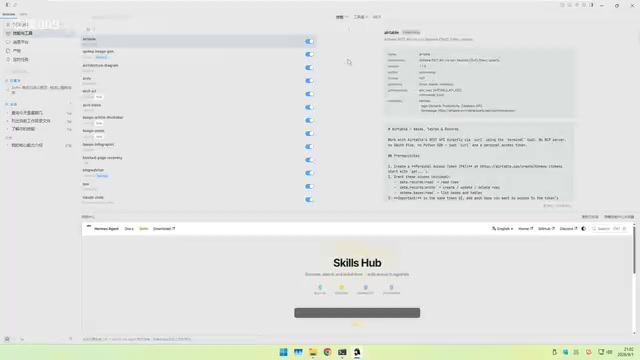Open the Docs link in webpage navbar
This screenshot has height=360, width=640.
129,229
